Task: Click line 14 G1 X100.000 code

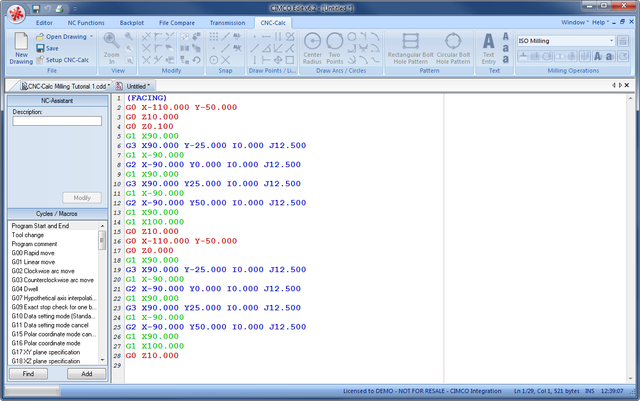Action: [155, 222]
